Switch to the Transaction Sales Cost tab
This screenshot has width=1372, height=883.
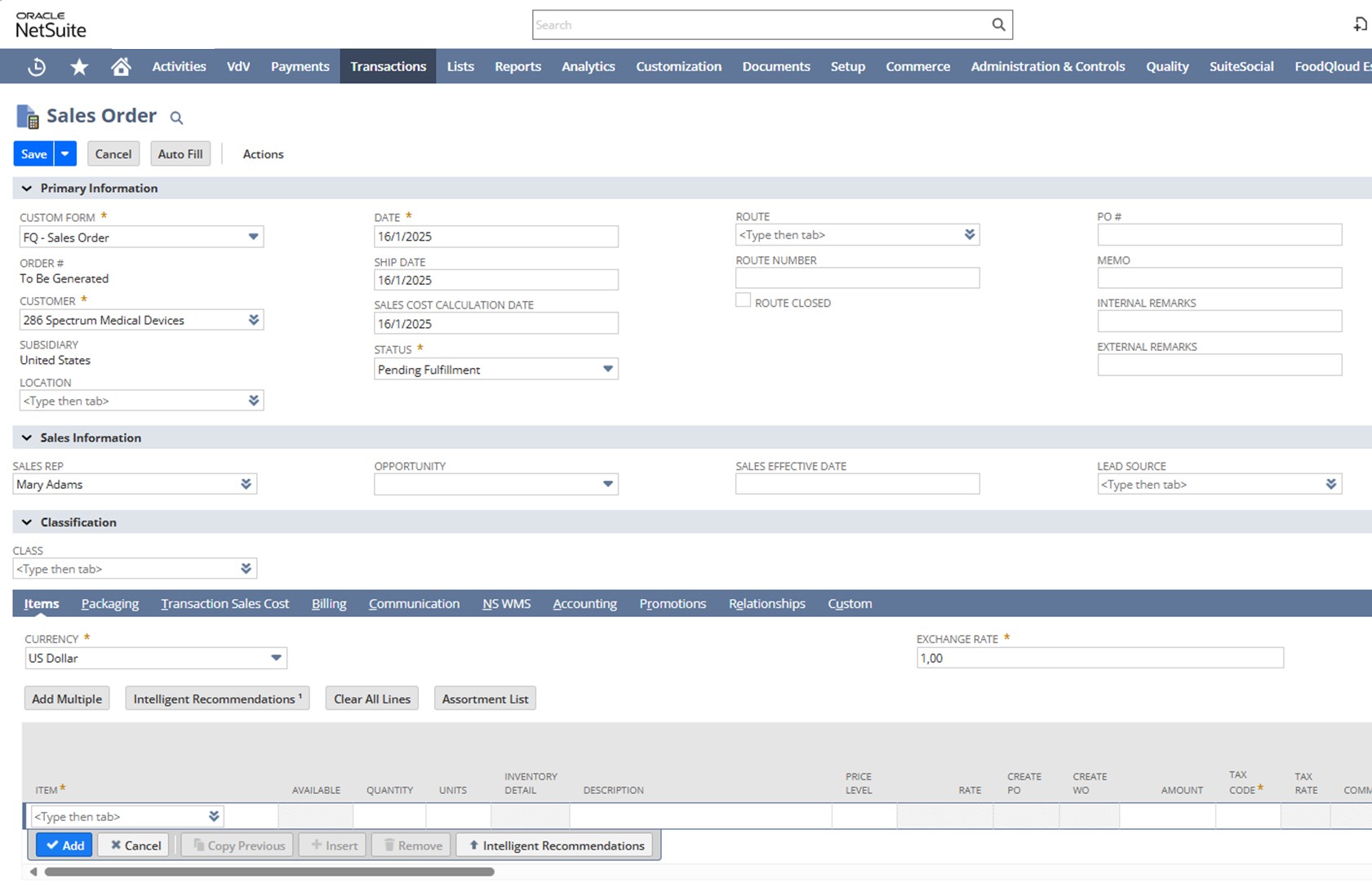(225, 604)
